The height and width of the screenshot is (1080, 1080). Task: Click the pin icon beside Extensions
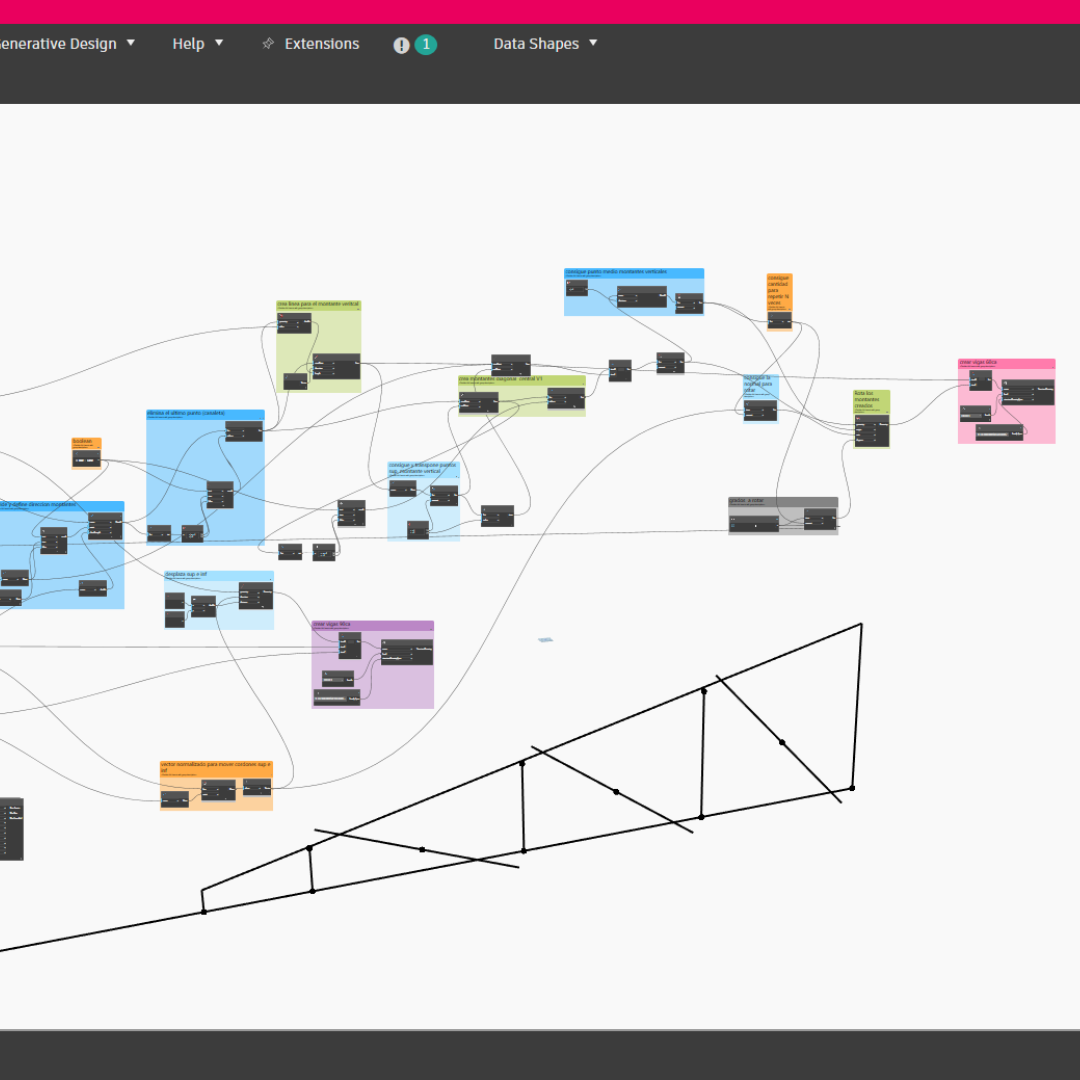267,44
